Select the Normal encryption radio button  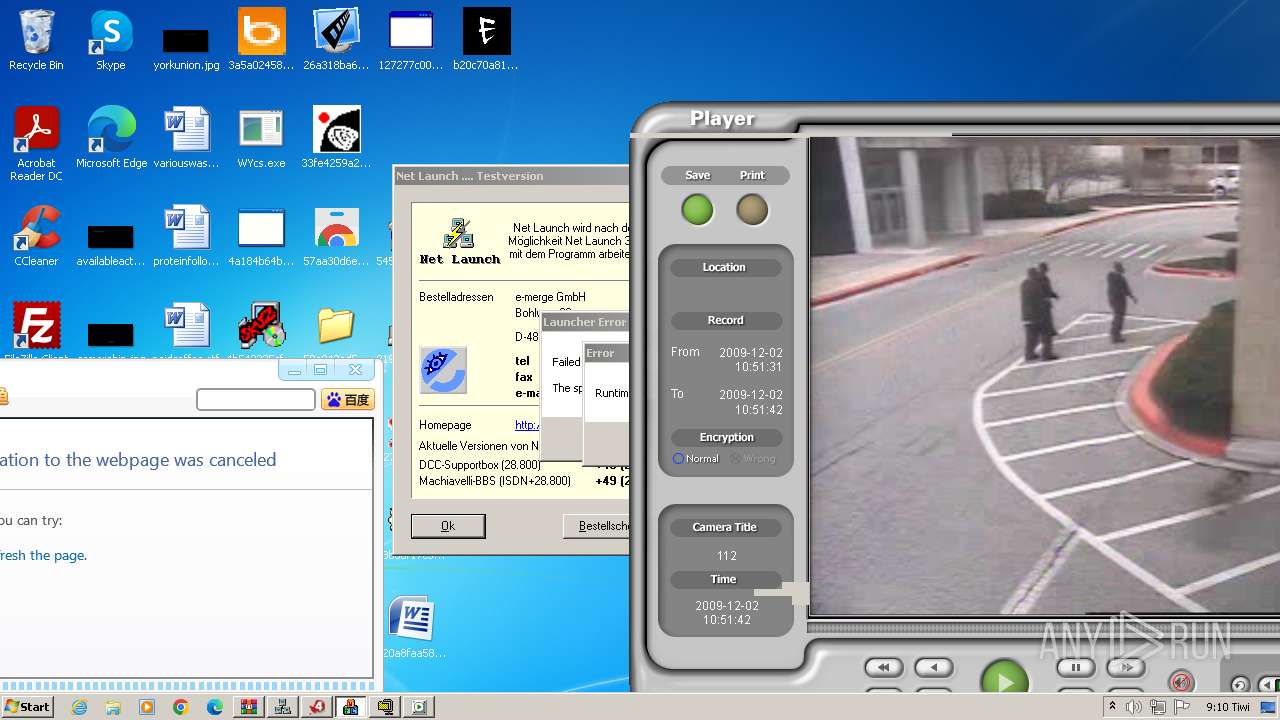click(678, 459)
